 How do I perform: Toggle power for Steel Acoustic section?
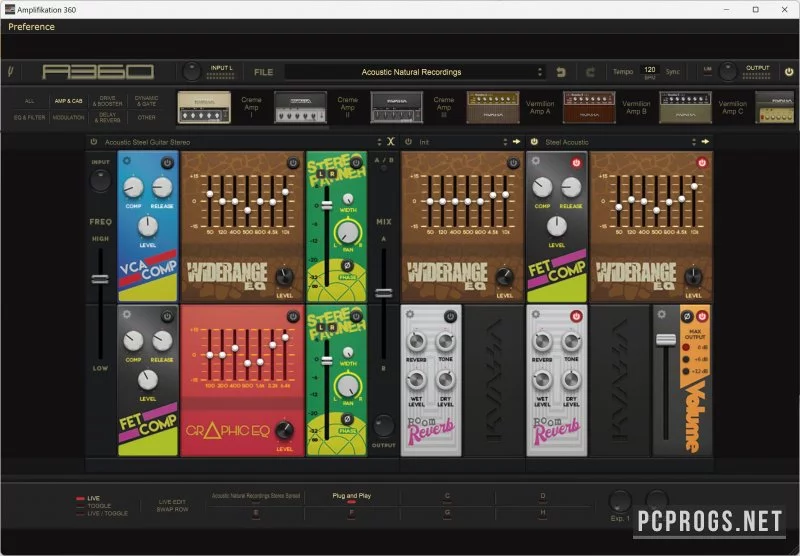pyautogui.click(x=534, y=142)
